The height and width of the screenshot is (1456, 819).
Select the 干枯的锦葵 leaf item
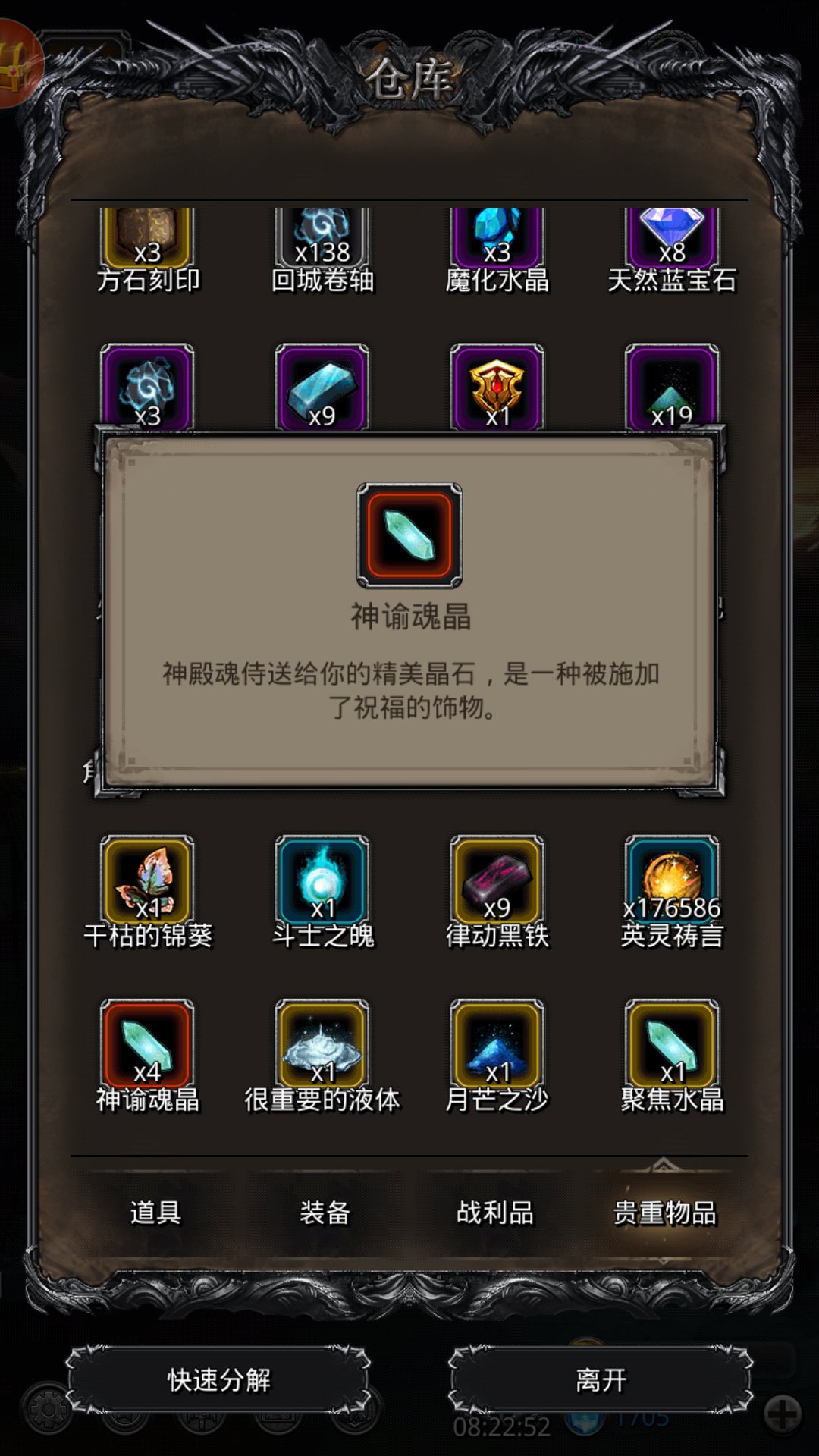coord(147,880)
